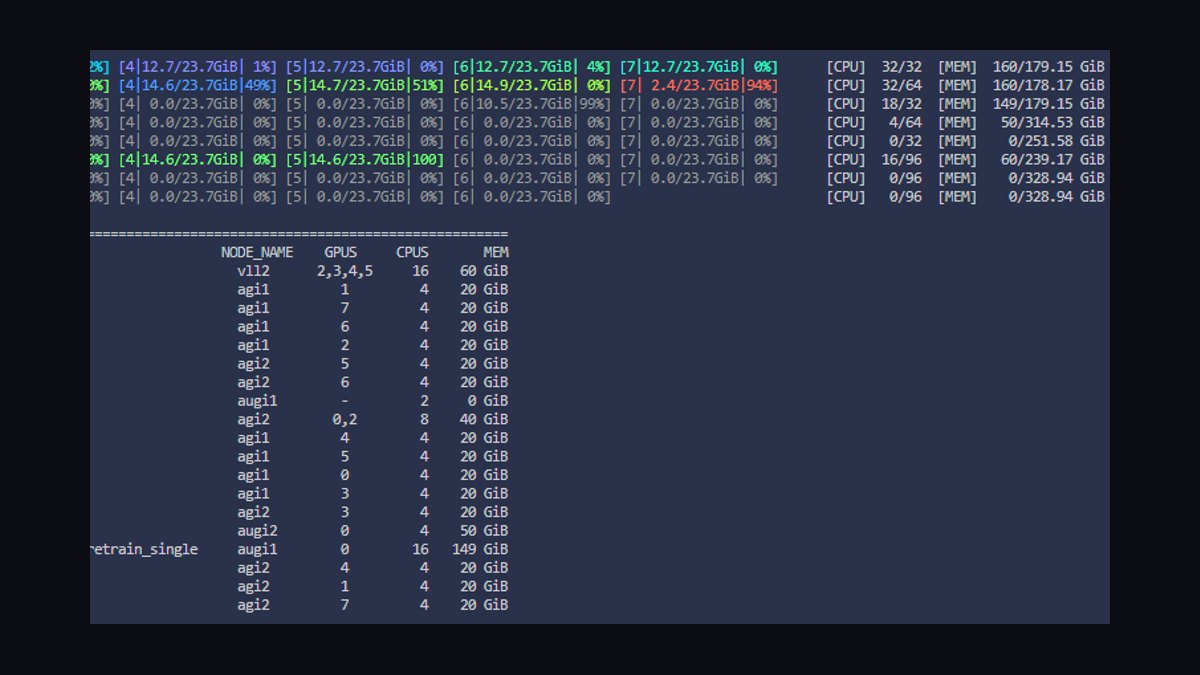The height and width of the screenshot is (675, 1200).
Task: Click GPU 6 entry showing 14.9/23.7GiB
Action: click(532, 85)
